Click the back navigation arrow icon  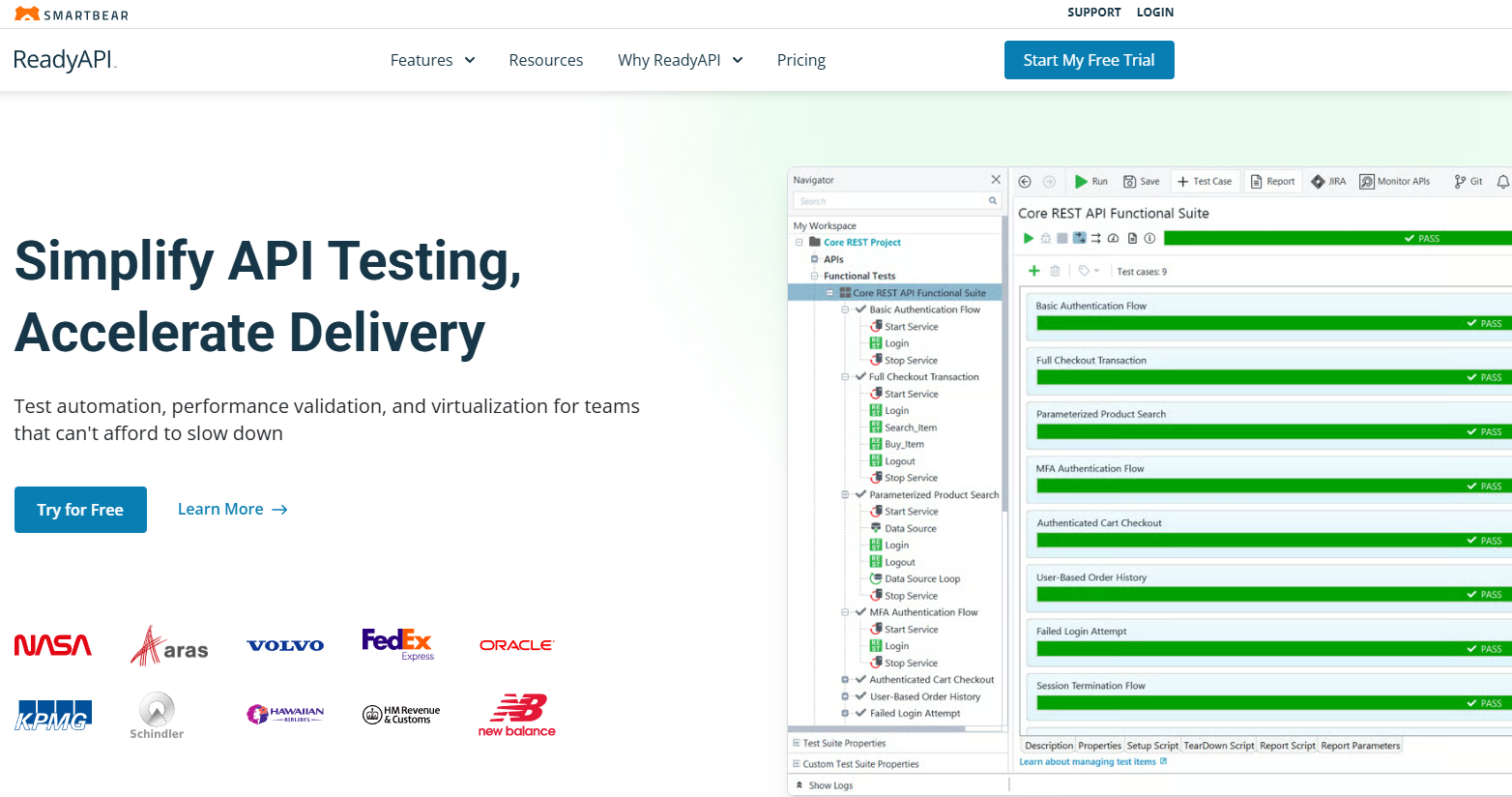pos(1025,181)
